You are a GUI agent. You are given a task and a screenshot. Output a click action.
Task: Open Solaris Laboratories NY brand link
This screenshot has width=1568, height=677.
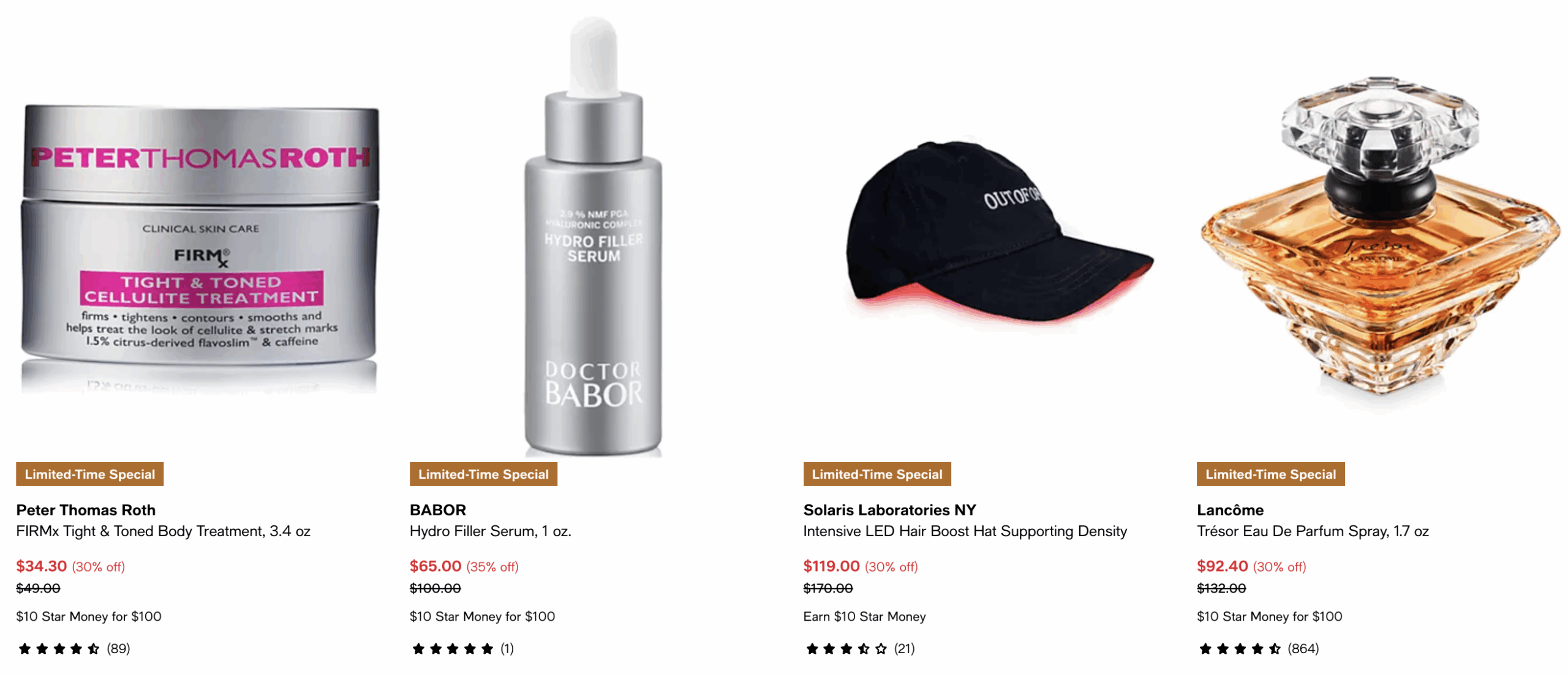pyautogui.click(x=889, y=510)
